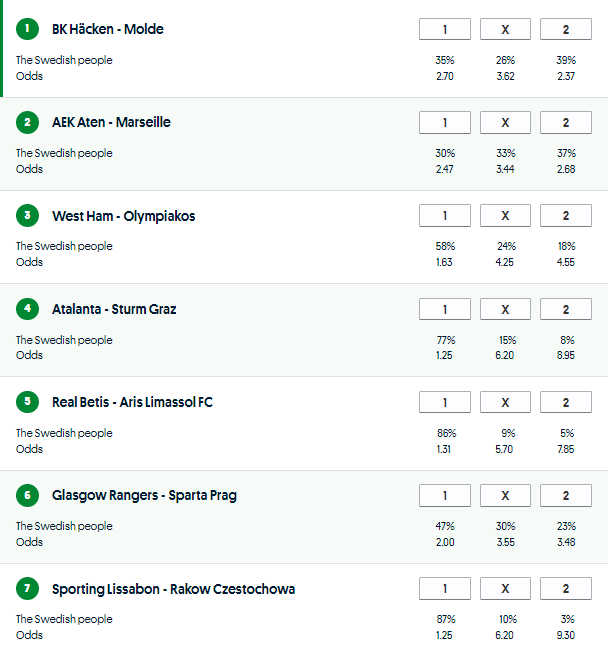
Task: Mark X for Real Betis - Aris Limassol
Action: click(505, 402)
